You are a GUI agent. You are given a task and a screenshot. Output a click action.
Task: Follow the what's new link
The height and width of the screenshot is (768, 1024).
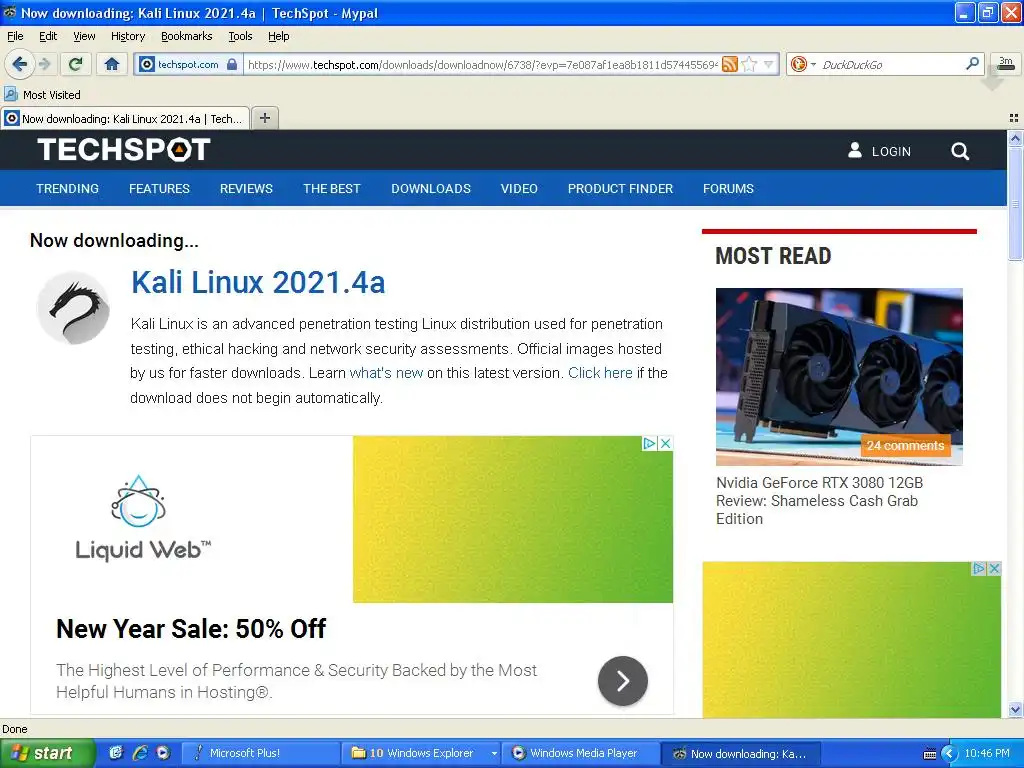[x=386, y=373]
